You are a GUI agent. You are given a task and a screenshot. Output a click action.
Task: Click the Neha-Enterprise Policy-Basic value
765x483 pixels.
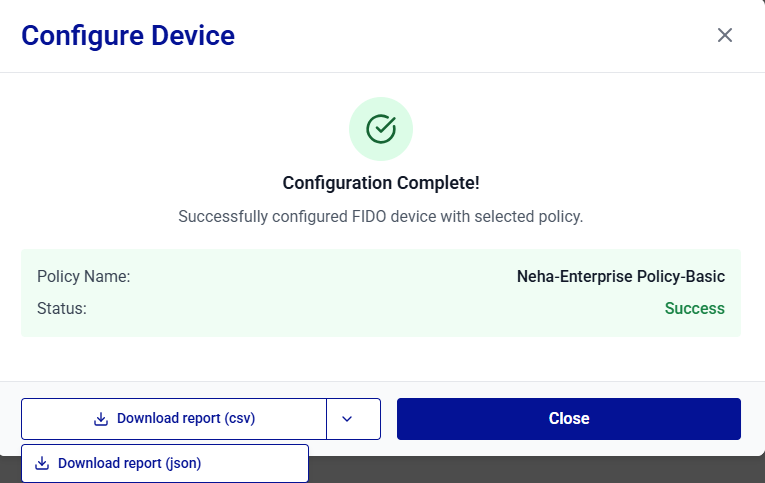point(620,276)
